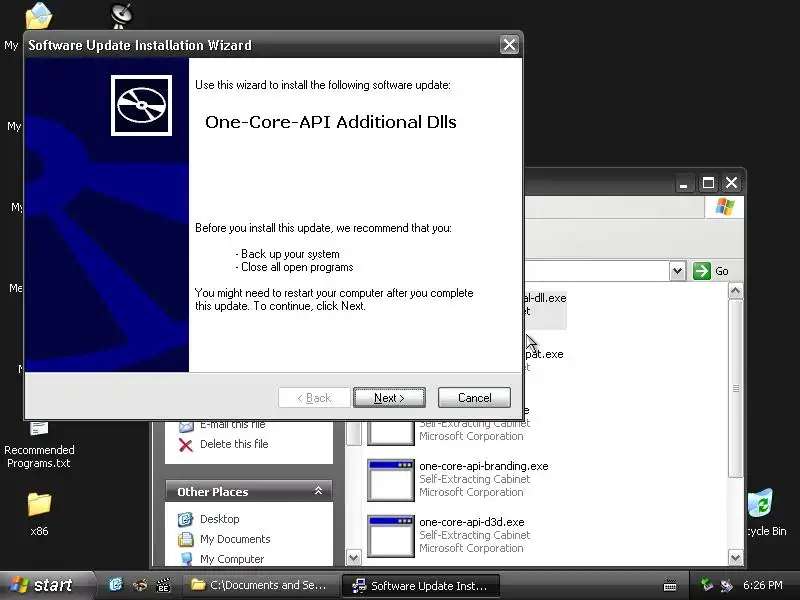This screenshot has height=600, width=800.
Task: Click the file list vertical scrollbar thumb
Action: 735,388
